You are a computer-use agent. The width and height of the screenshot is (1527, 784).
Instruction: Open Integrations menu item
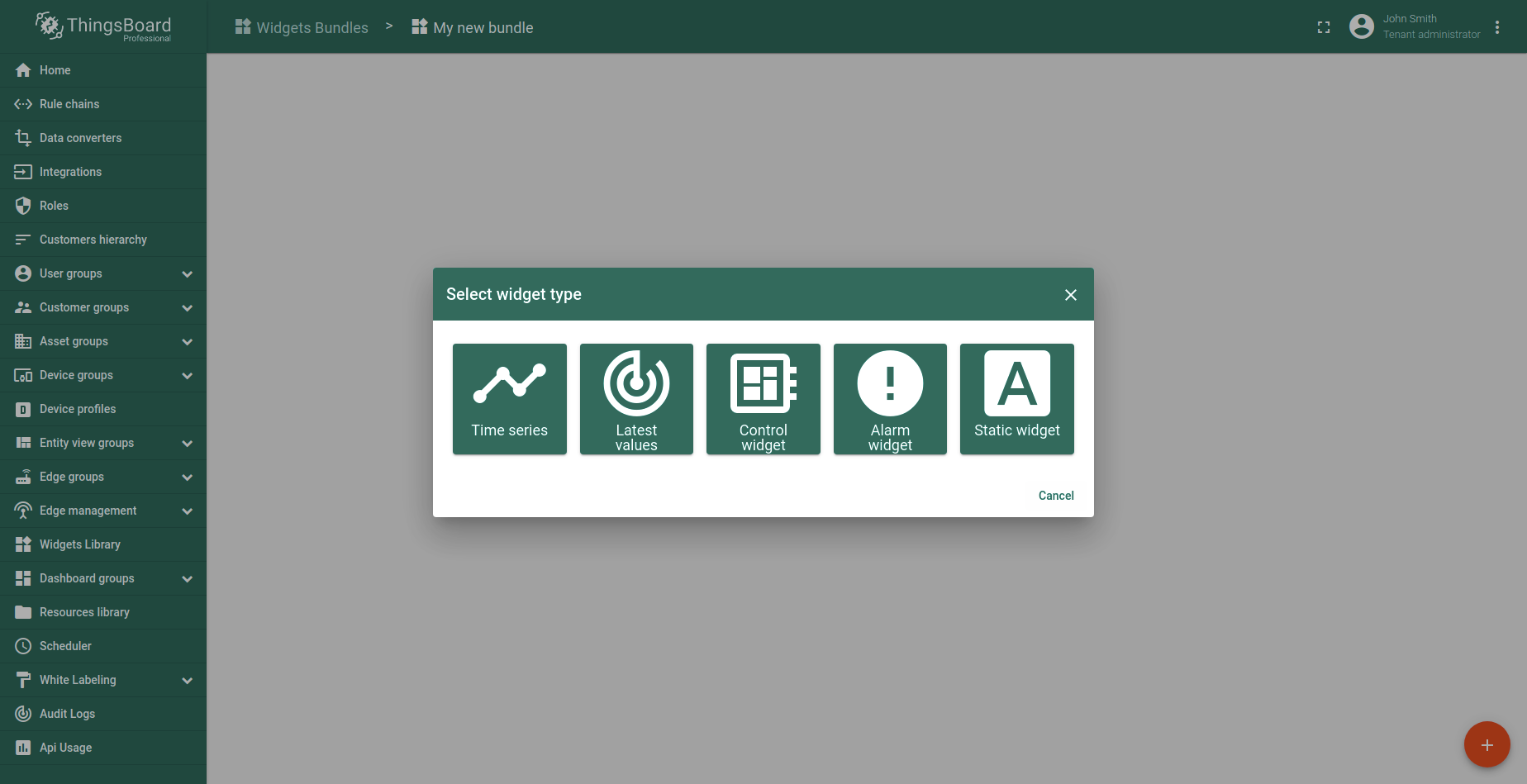pos(103,172)
